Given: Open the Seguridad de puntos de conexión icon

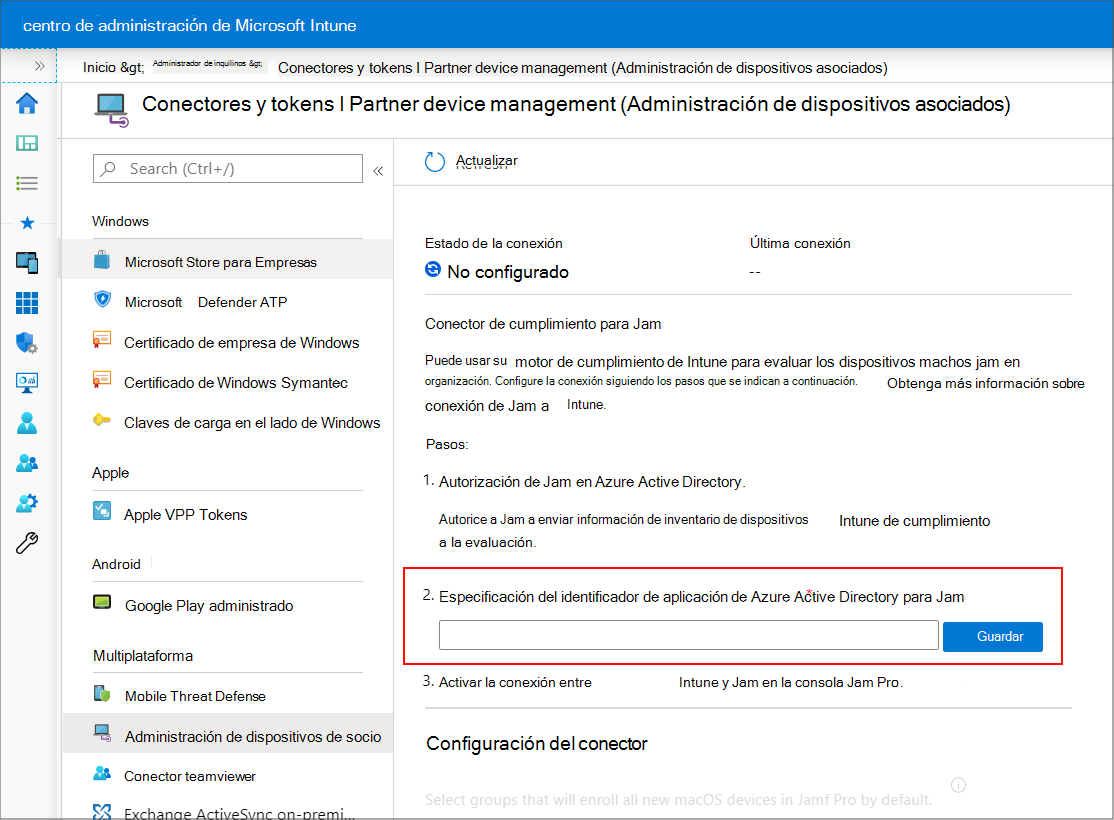Looking at the screenshot, I should [27, 344].
